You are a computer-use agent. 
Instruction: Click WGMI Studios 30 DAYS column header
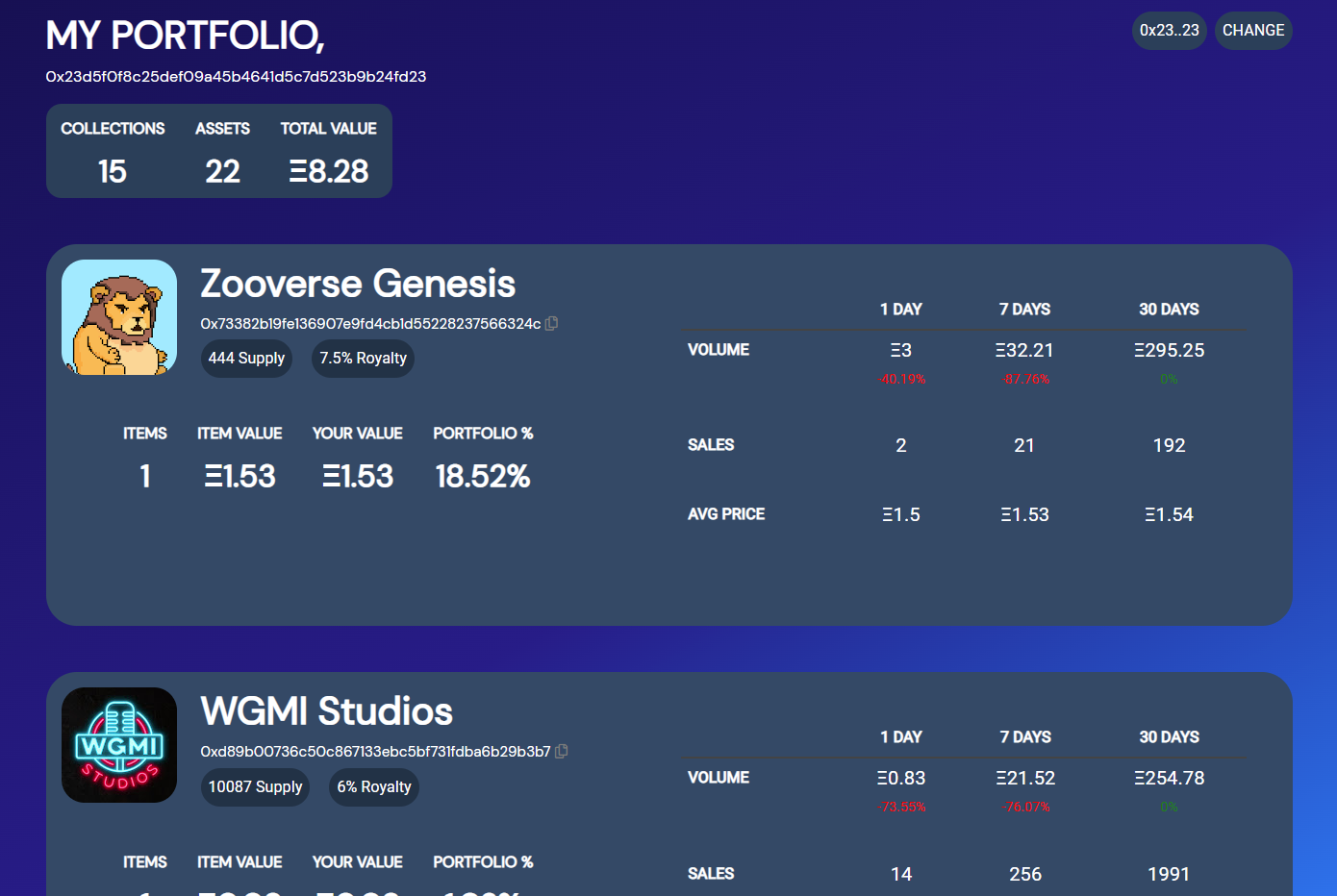pos(1169,737)
